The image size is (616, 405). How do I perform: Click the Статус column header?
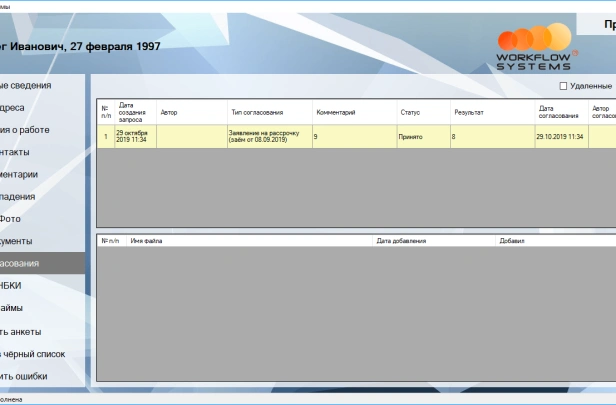410,113
